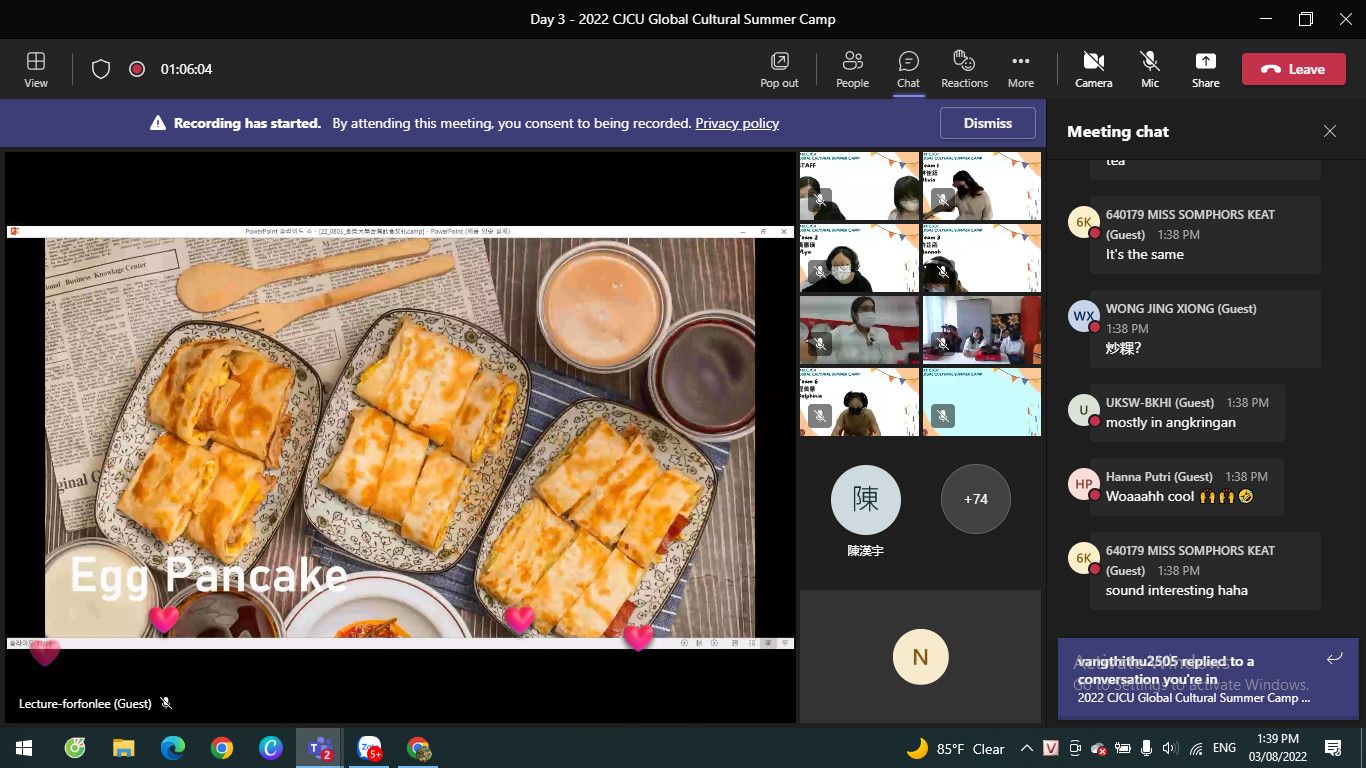Show the +74 more participants
Screen dimensions: 1366x768
coord(975,499)
